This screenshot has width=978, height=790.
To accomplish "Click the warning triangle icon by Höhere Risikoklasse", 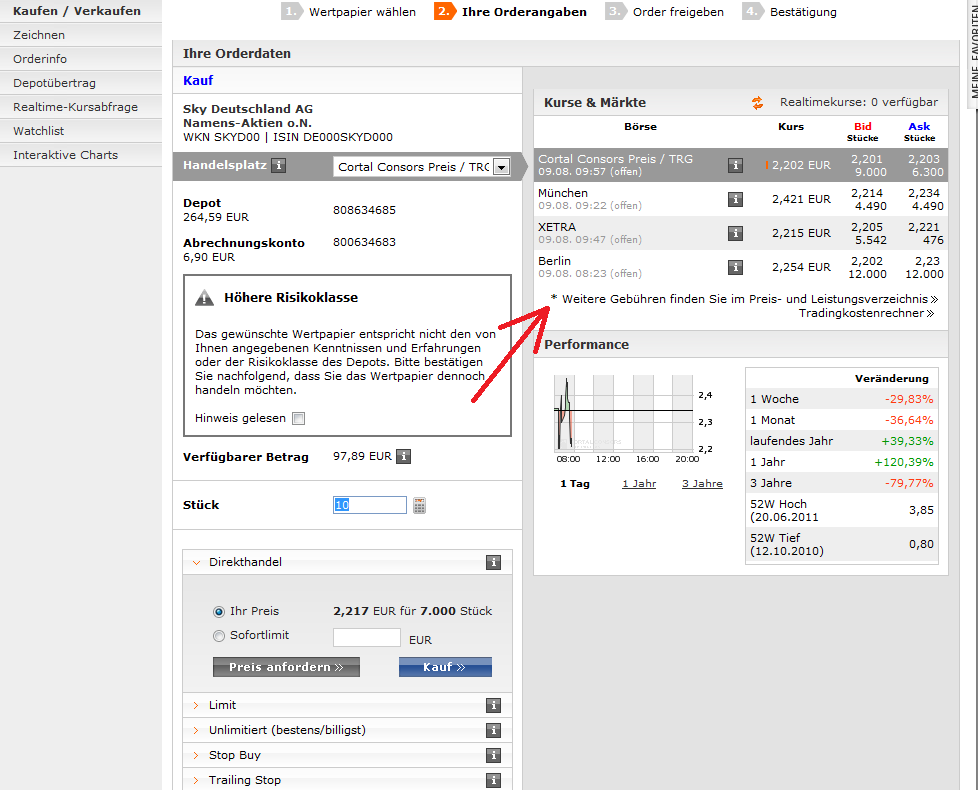I will 204,298.
